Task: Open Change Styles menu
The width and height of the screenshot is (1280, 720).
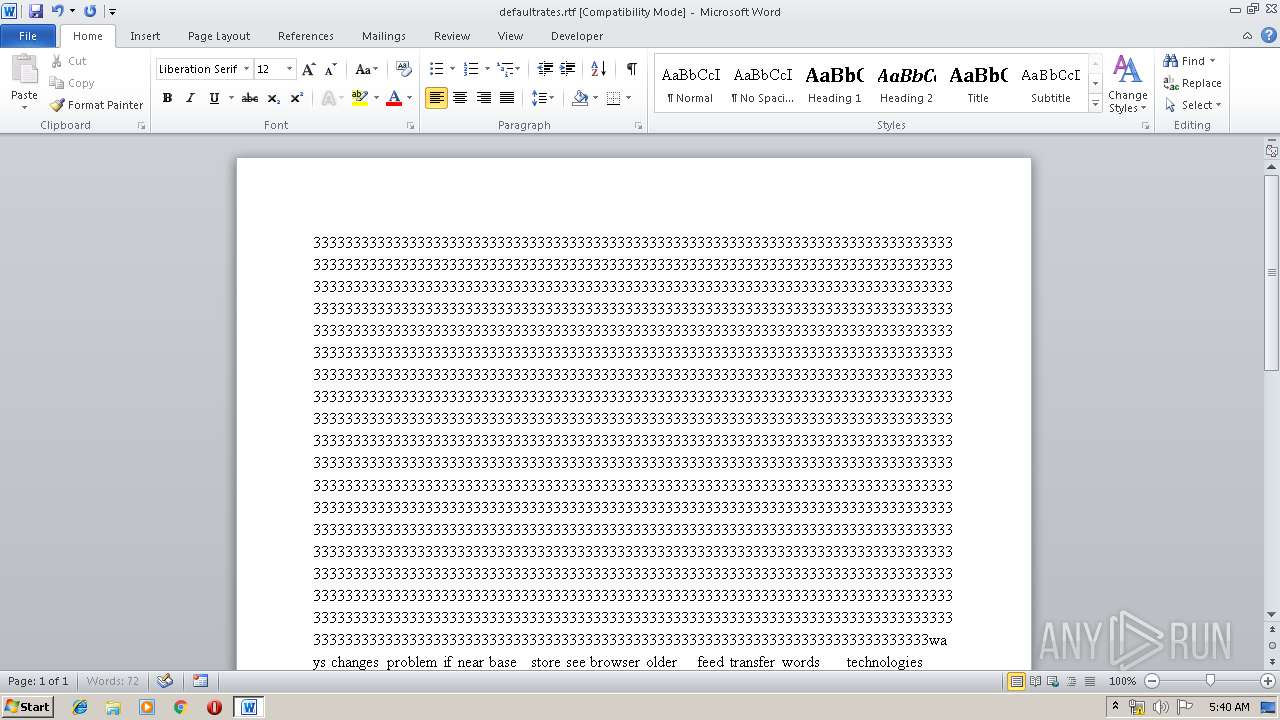Action: point(1127,85)
